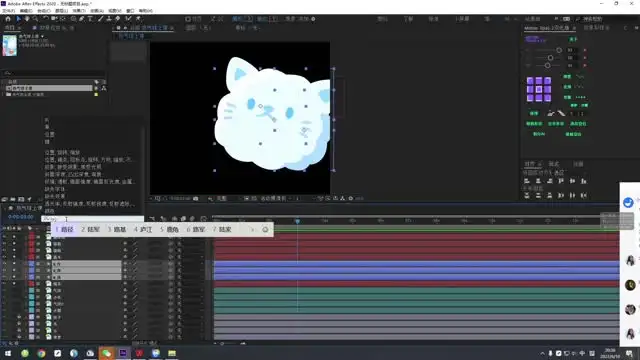640x360 pixels.
Task: Open WeChat from the Windows taskbar
Action: (x=107, y=353)
